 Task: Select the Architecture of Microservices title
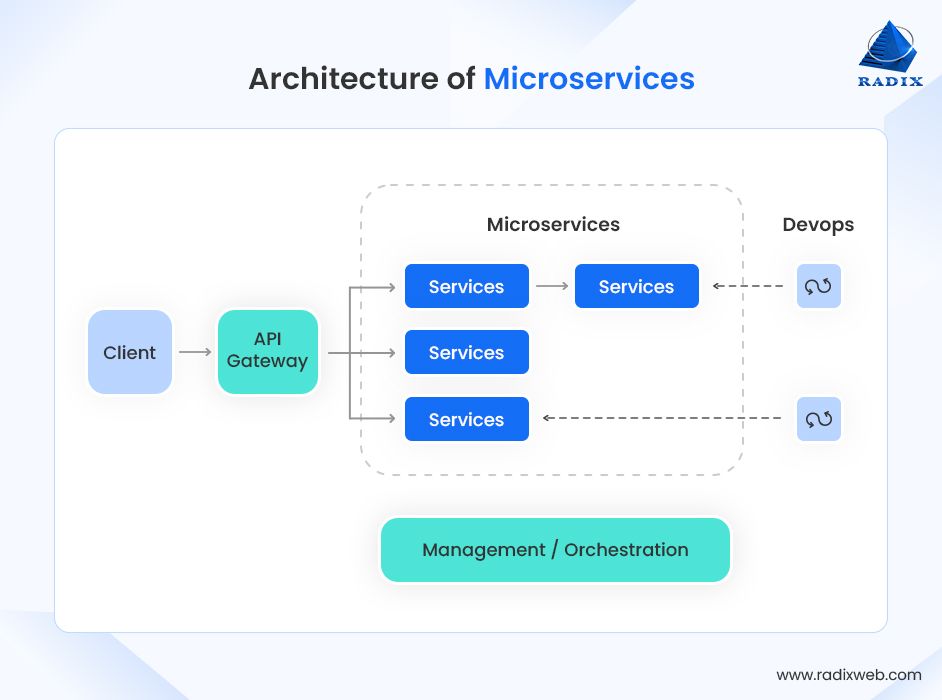471,78
